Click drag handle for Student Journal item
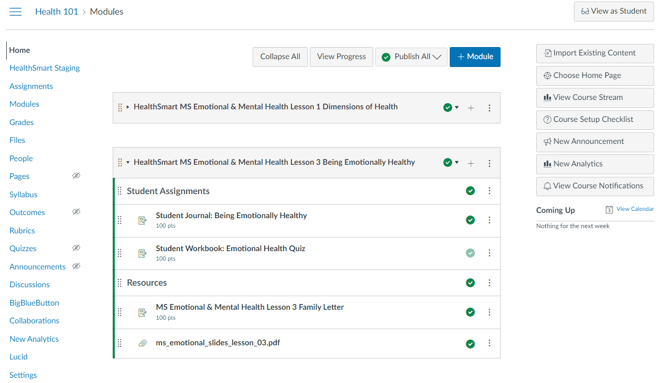Image resolution: width=662 pixels, height=383 pixels. coord(119,220)
